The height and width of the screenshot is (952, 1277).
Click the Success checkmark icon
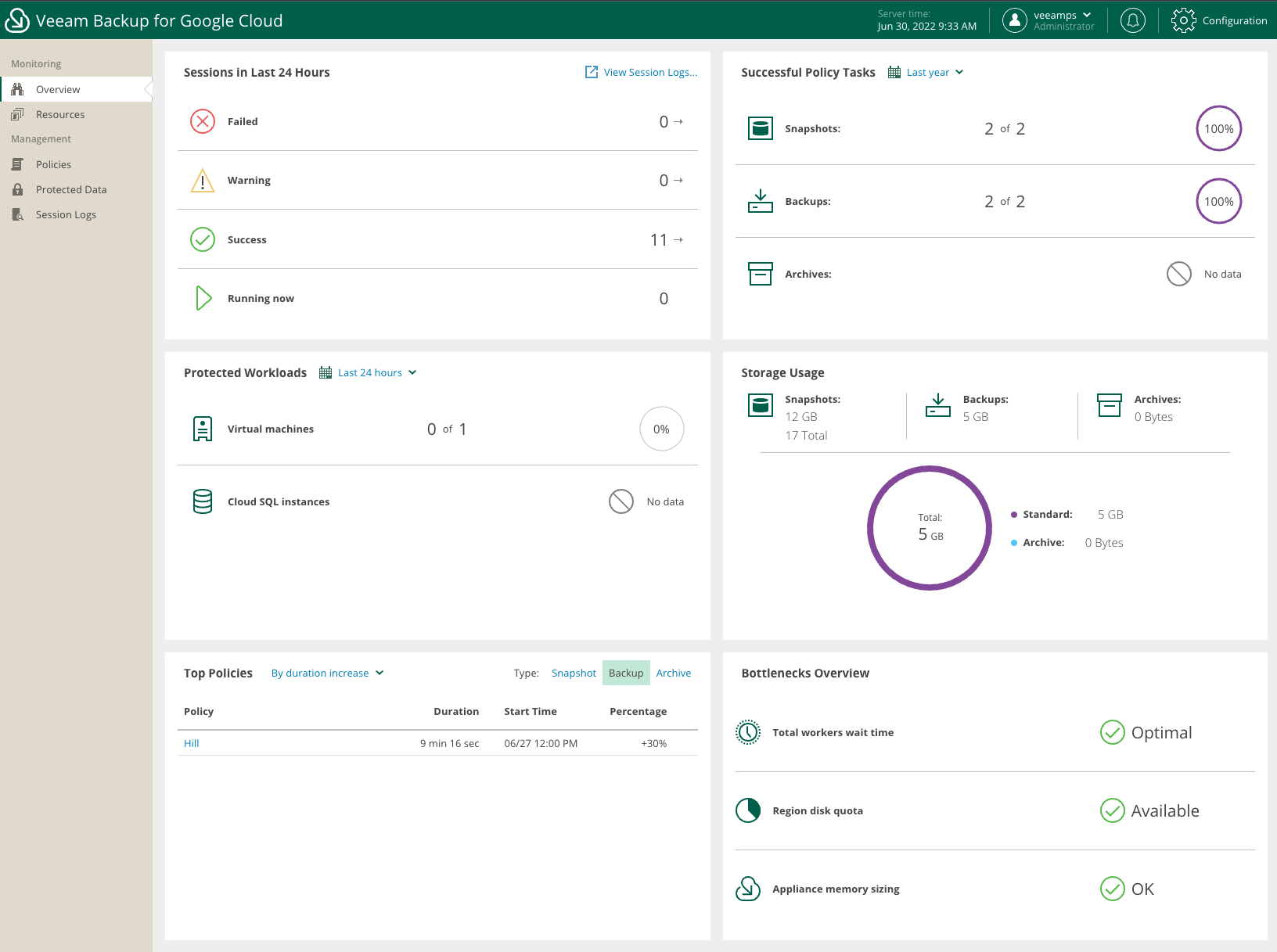[x=203, y=239]
